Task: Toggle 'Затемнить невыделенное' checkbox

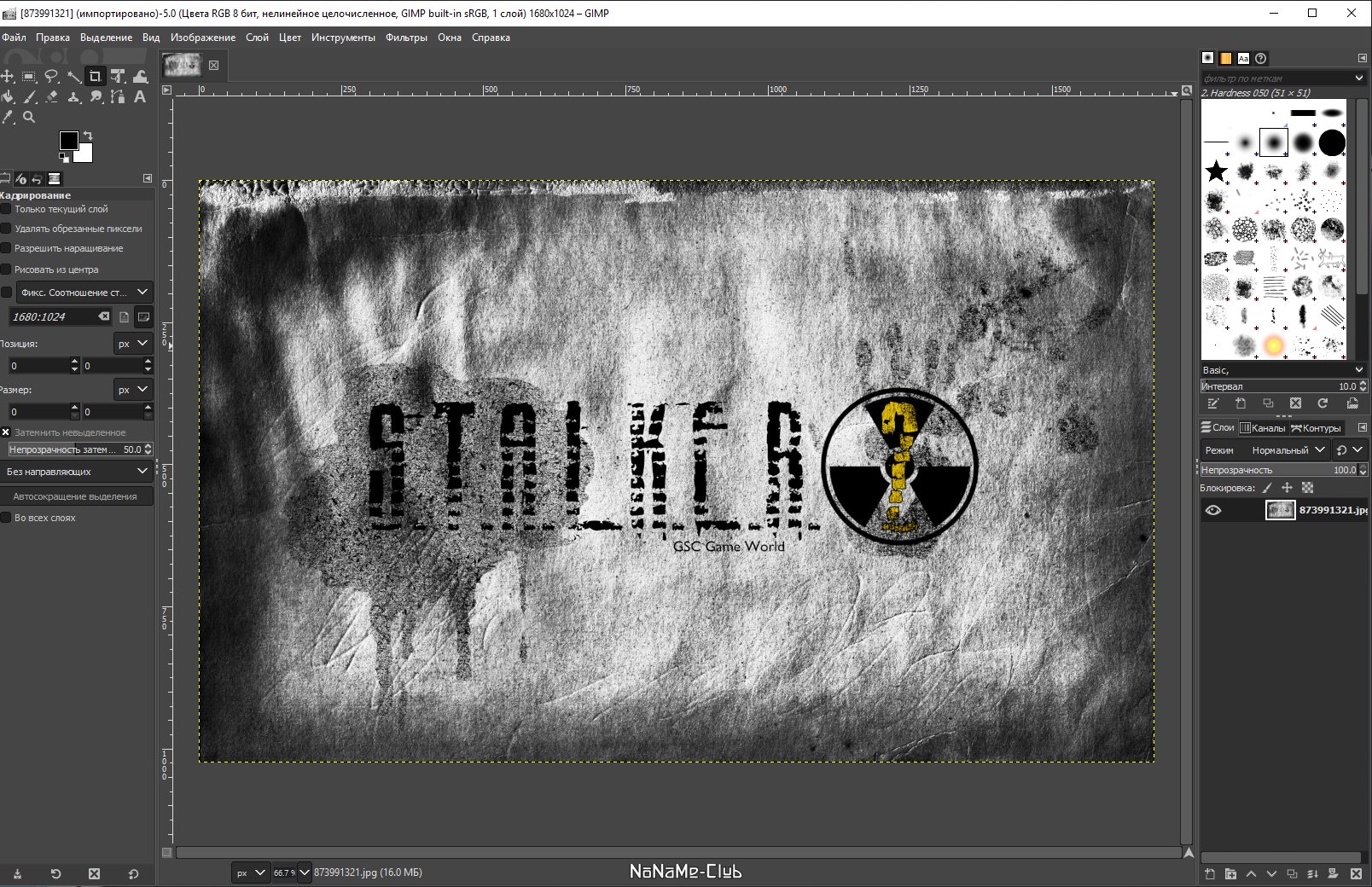Action: pyautogui.click(x=6, y=432)
